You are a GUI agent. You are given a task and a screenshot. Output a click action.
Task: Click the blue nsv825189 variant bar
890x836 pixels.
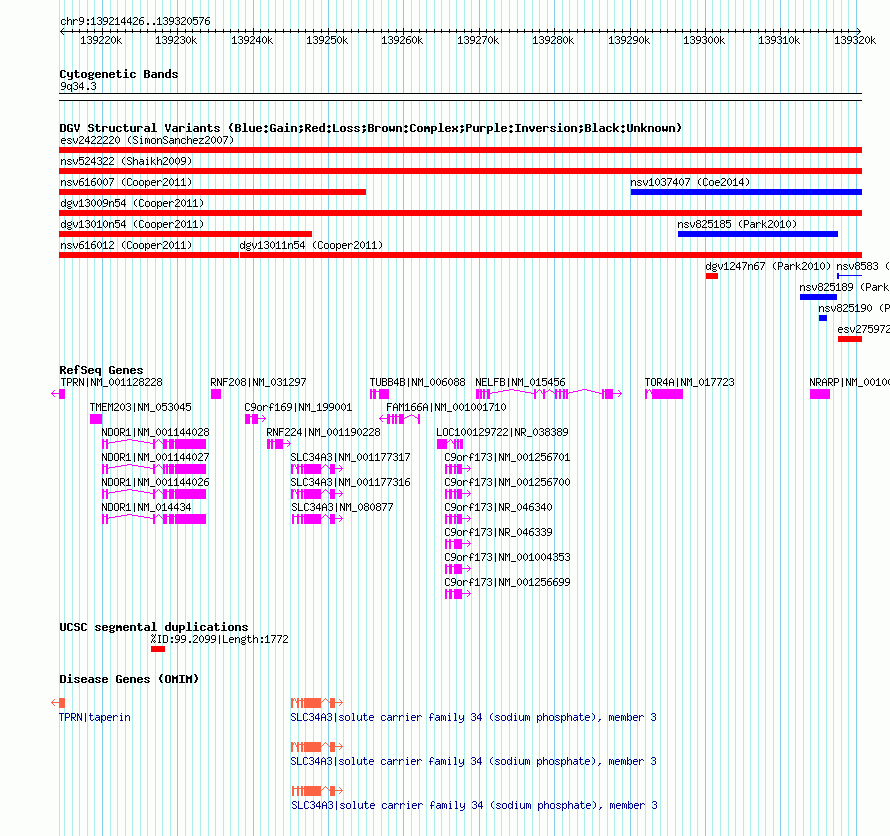818,297
